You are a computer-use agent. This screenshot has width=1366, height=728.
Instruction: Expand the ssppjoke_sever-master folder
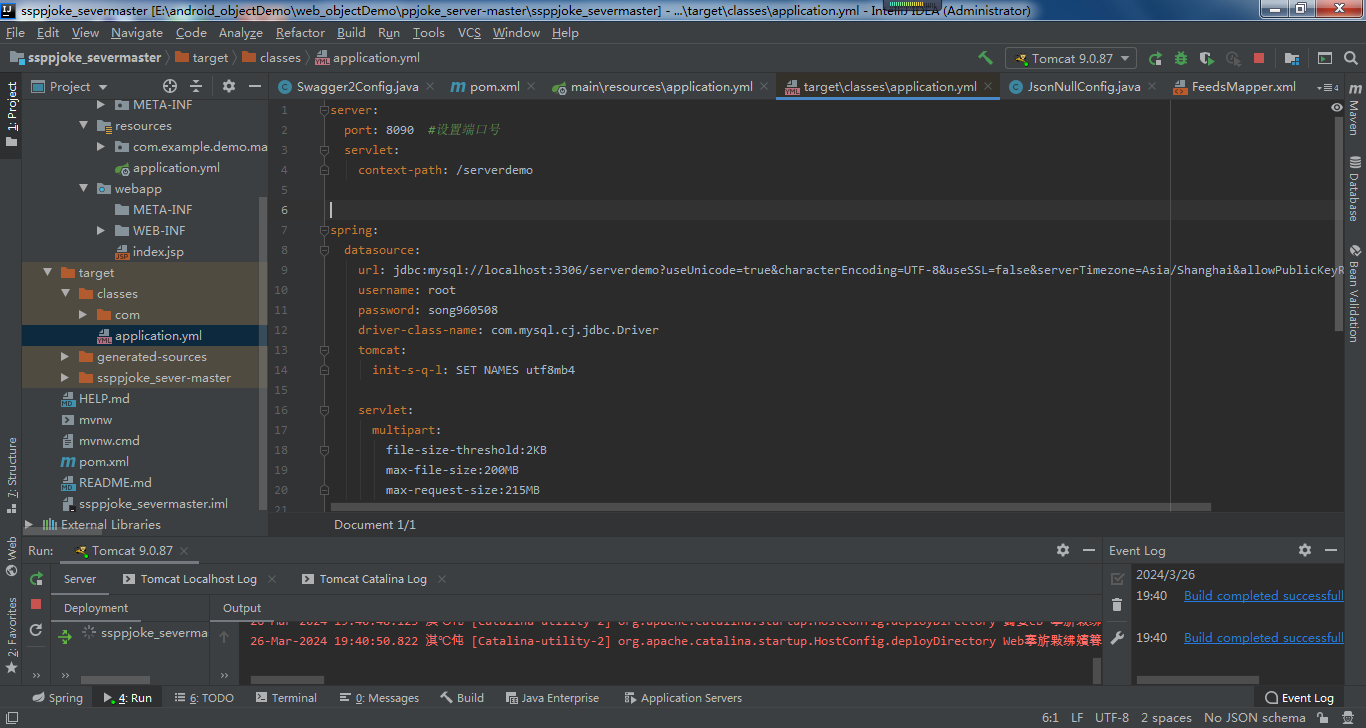coord(65,377)
